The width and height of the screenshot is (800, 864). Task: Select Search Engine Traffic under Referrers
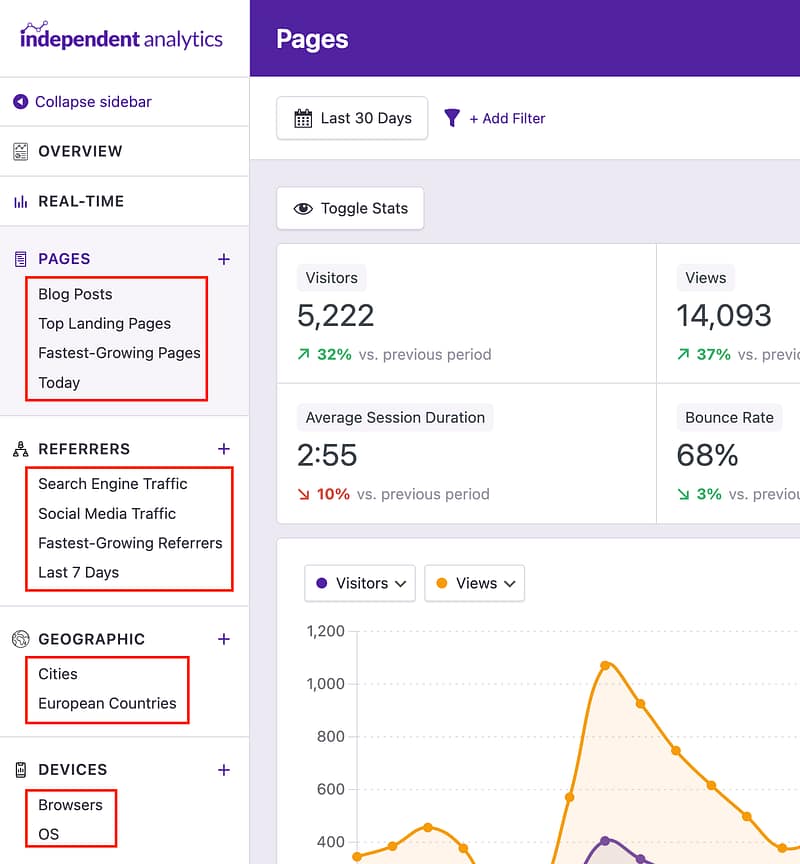112,483
